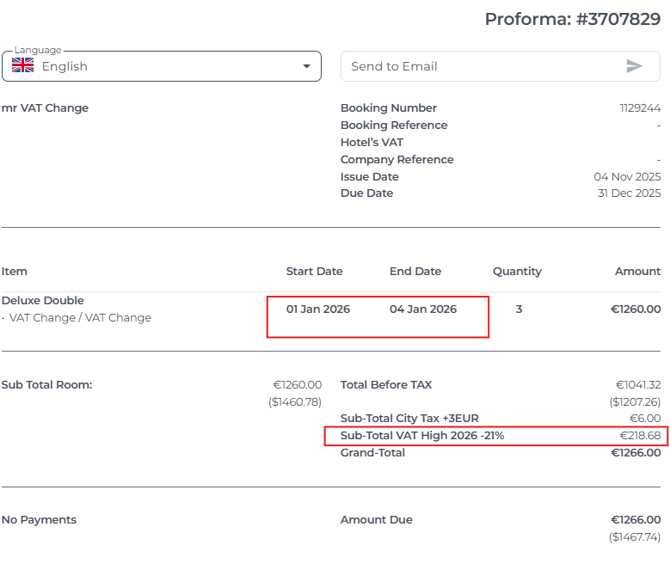Click the 04 Jan 2026 end date

click(x=423, y=309)
